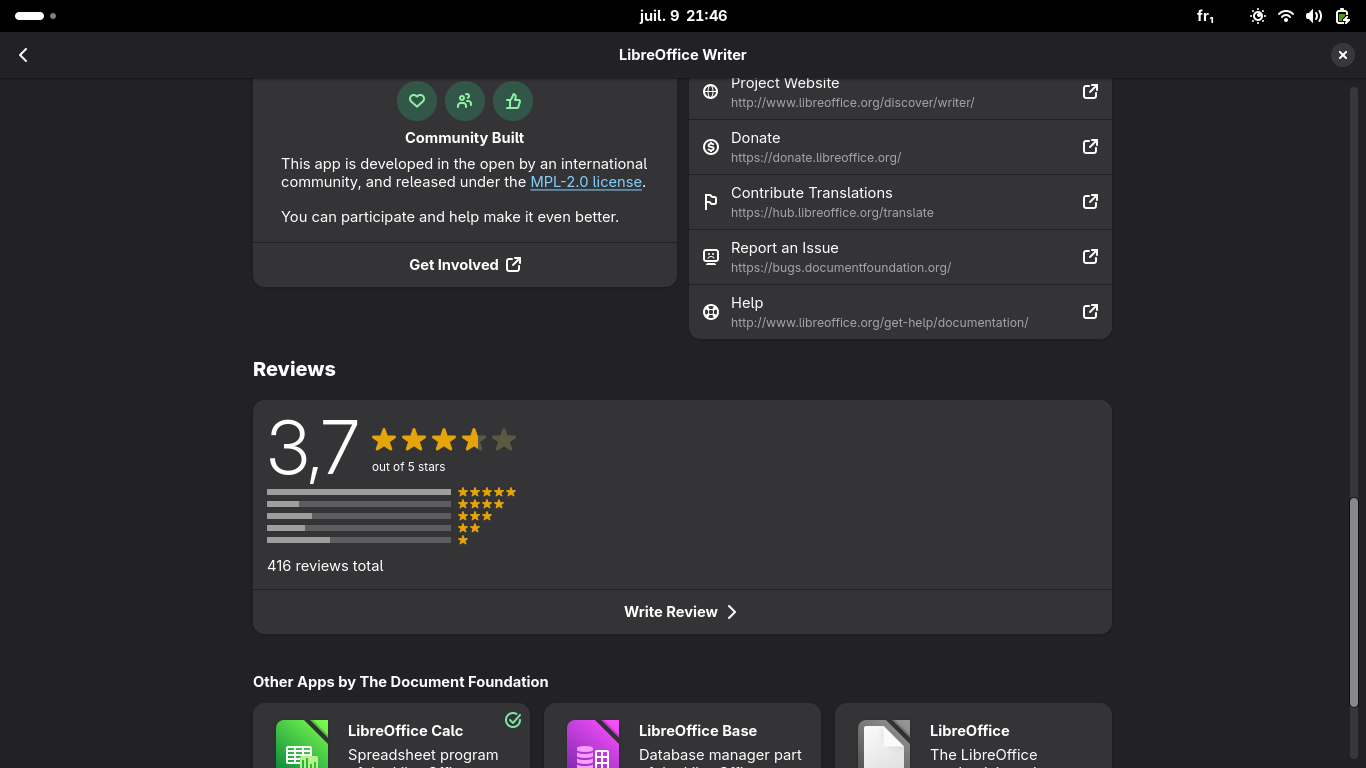Click the installed checkmark on LibreOffice Calc
This screenshot has width=1366, height=768.
513,720
